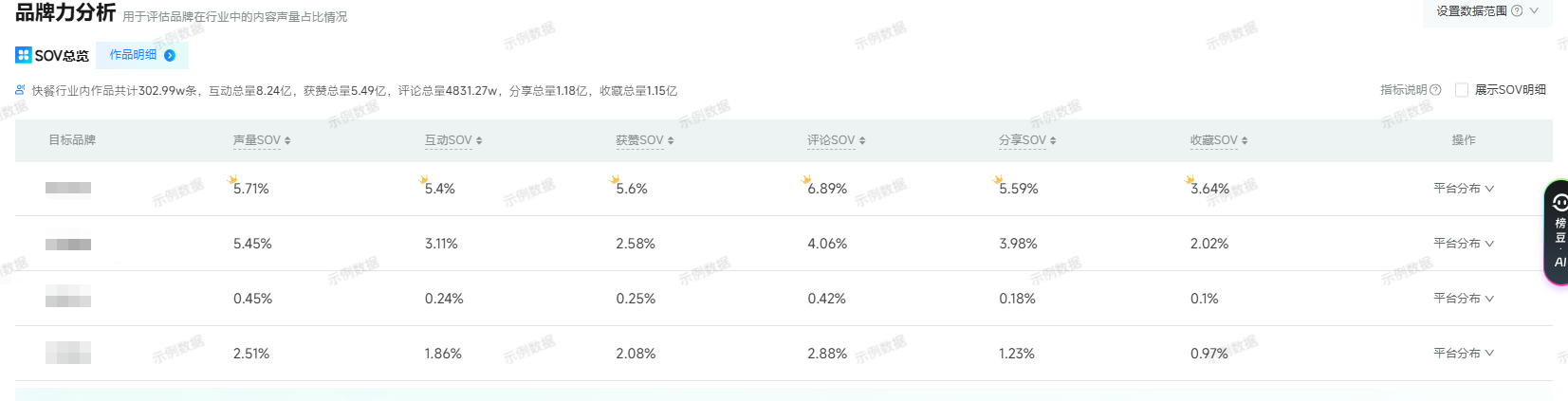Screen dimensions: 1568x401
Task: Sort by 分享SOV sort icon
Action: (1053, 140)
